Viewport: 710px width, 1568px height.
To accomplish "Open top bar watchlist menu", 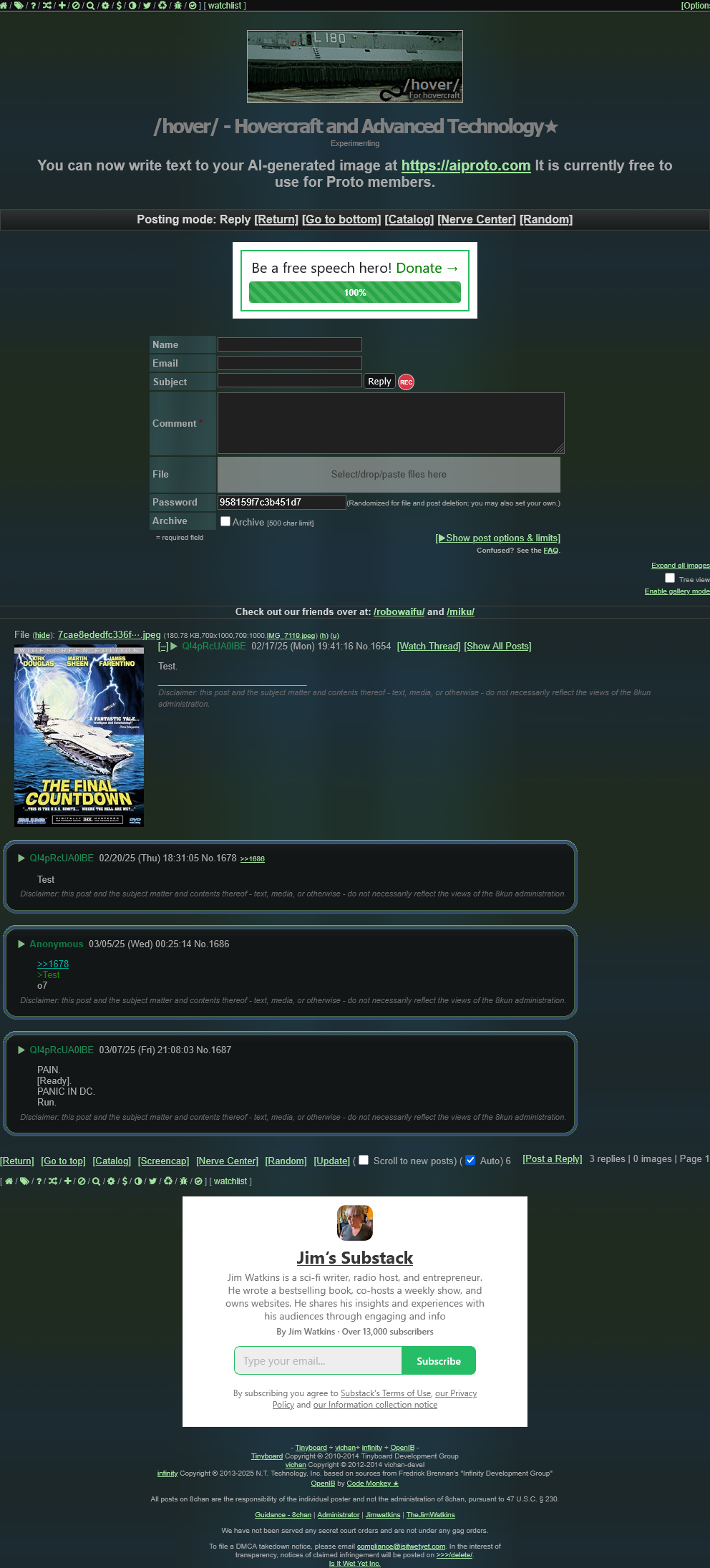I will click(225, 5).
